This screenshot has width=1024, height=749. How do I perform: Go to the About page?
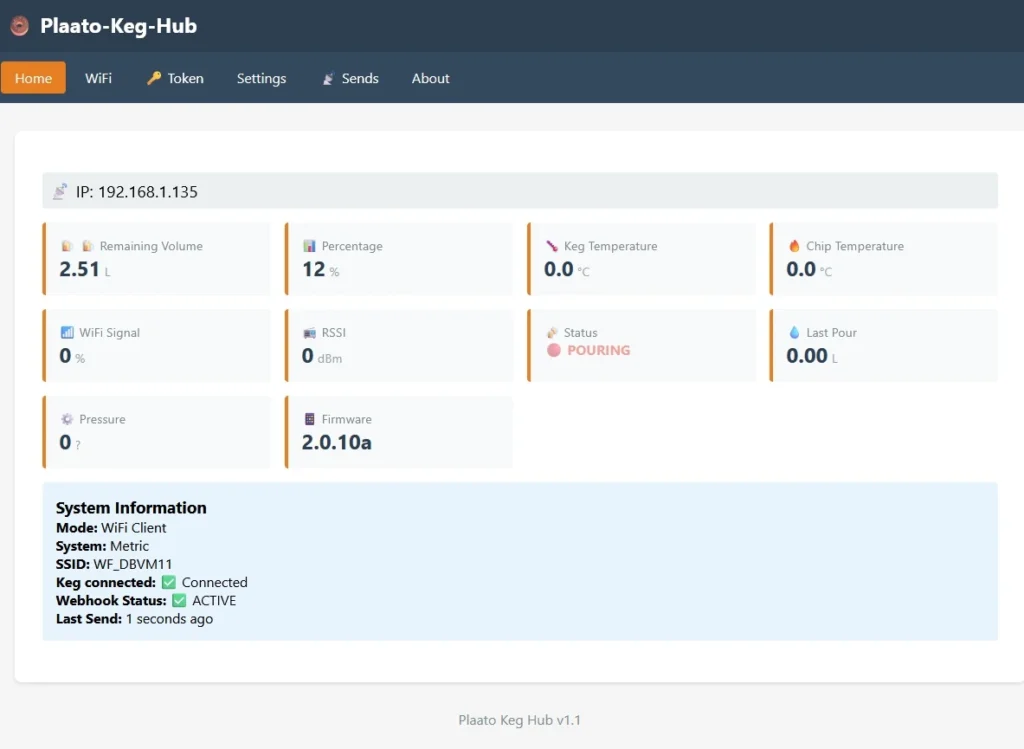(430, 78)
